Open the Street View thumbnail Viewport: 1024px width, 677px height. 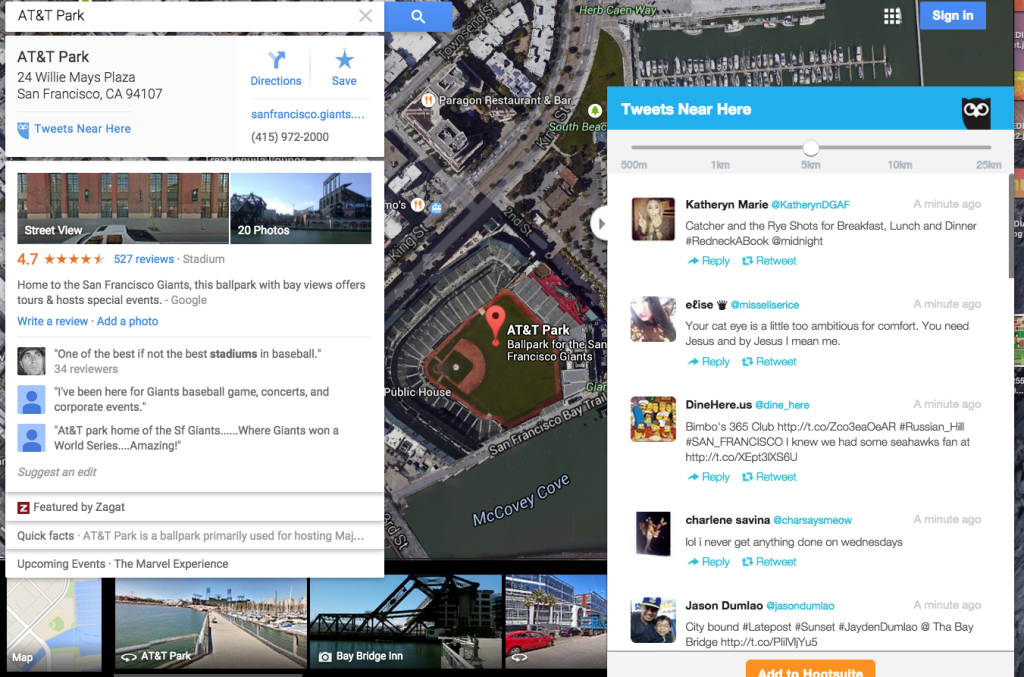click(x=123, y=208)
